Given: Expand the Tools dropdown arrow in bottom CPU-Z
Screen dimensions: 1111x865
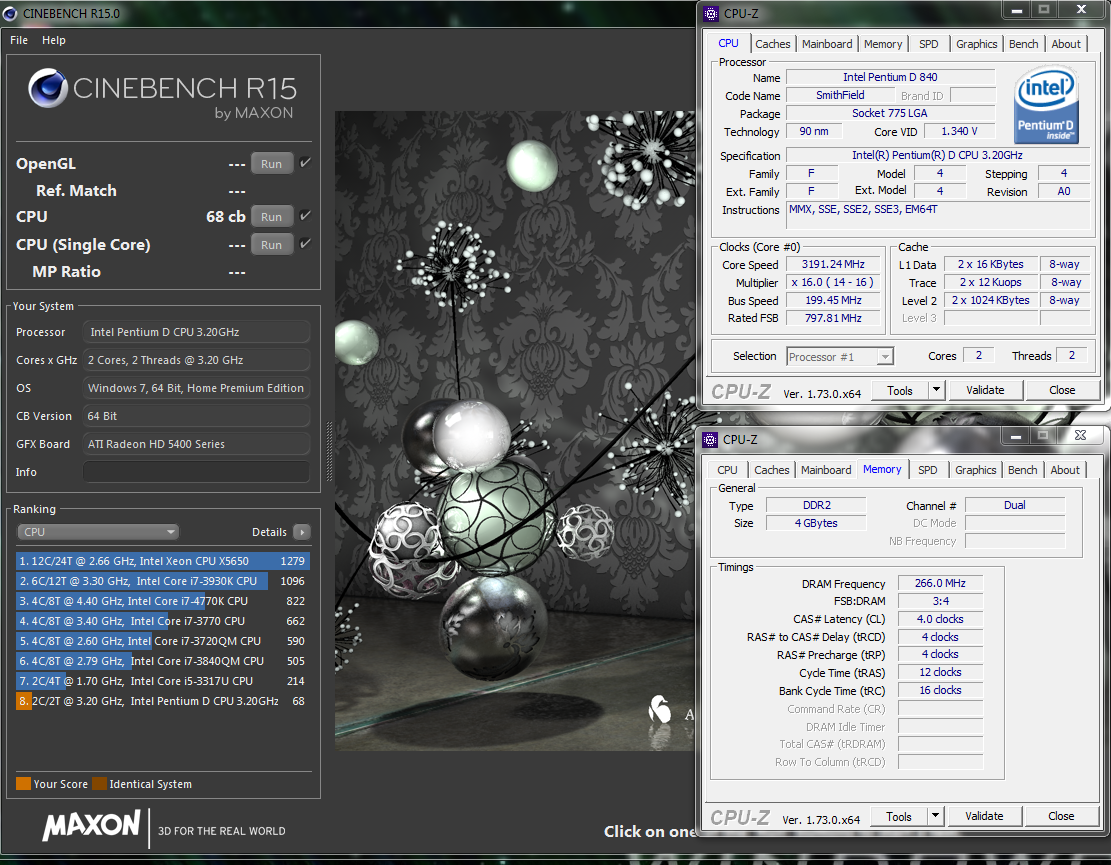Looking at the screenshot, I should point(936,816).
